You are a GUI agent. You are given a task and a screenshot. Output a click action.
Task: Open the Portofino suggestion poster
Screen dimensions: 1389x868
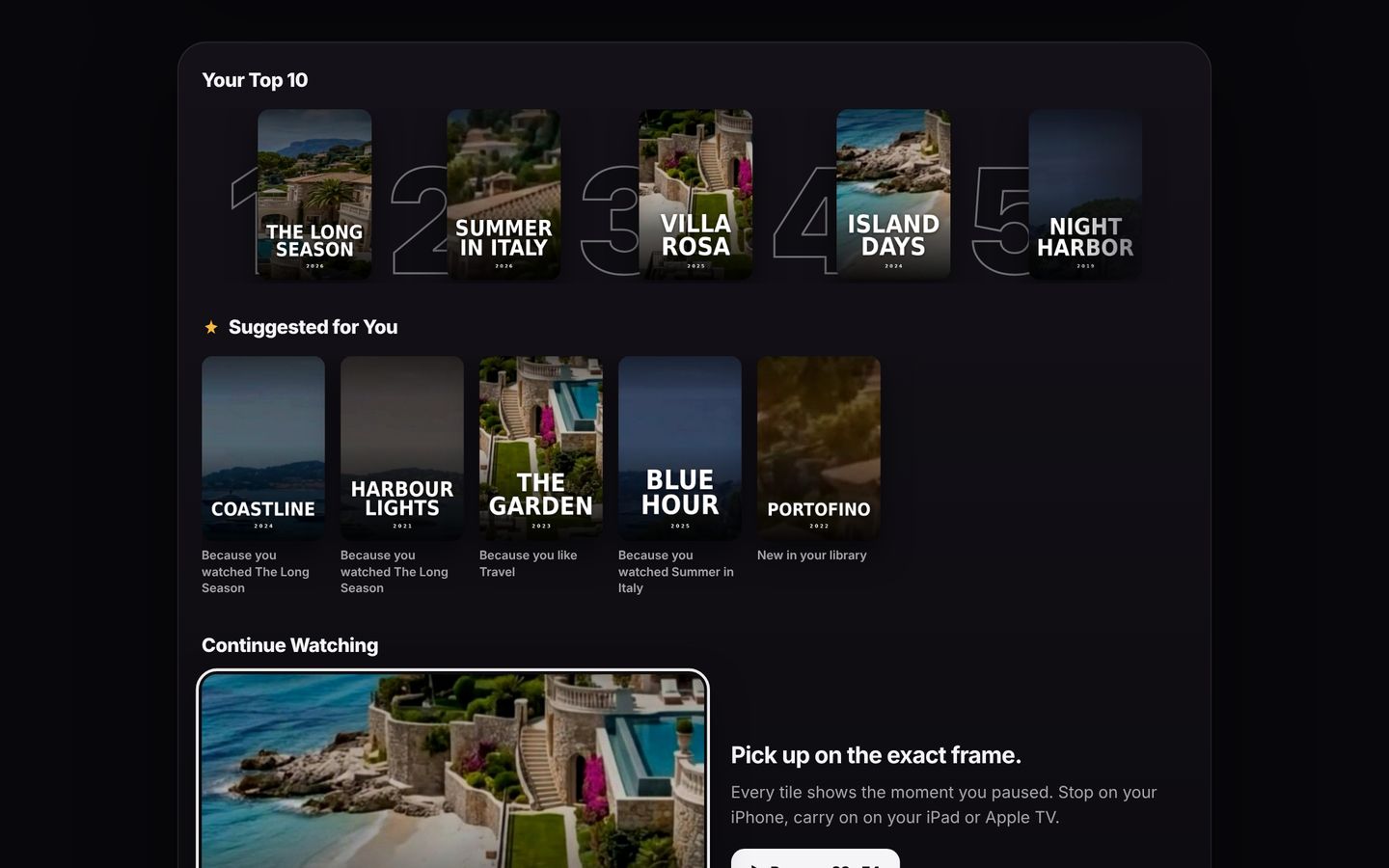point(819,448)
